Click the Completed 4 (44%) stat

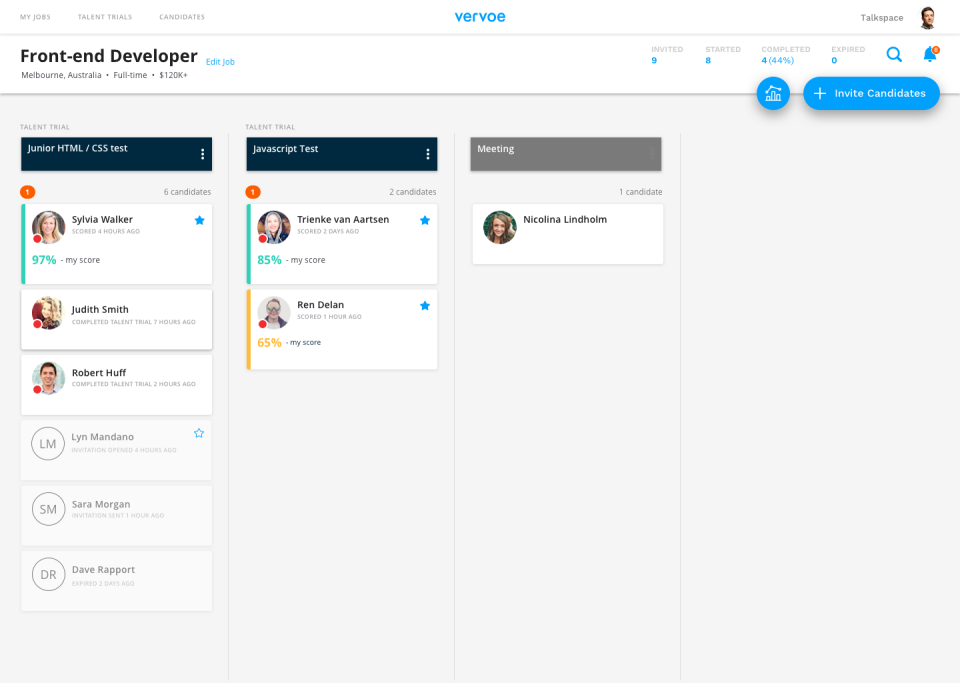778,61
